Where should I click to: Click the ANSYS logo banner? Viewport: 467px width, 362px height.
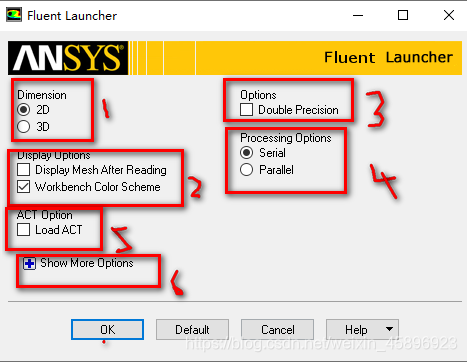click(x=68, y=58)
